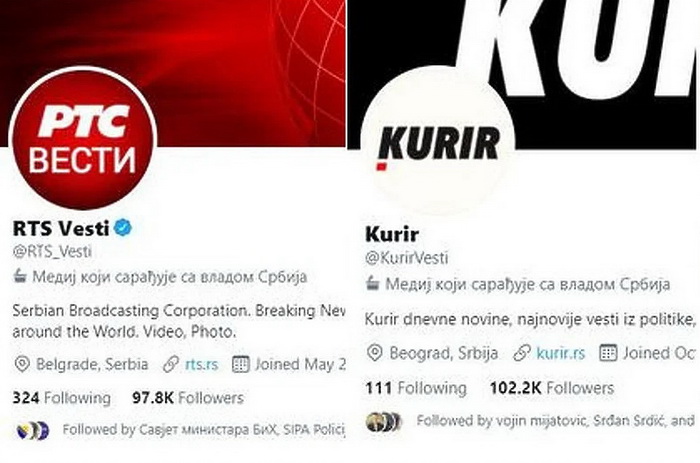Click the government media podium icon under @KurirVesti
700x463 pixels.
[x=372, y=284]
